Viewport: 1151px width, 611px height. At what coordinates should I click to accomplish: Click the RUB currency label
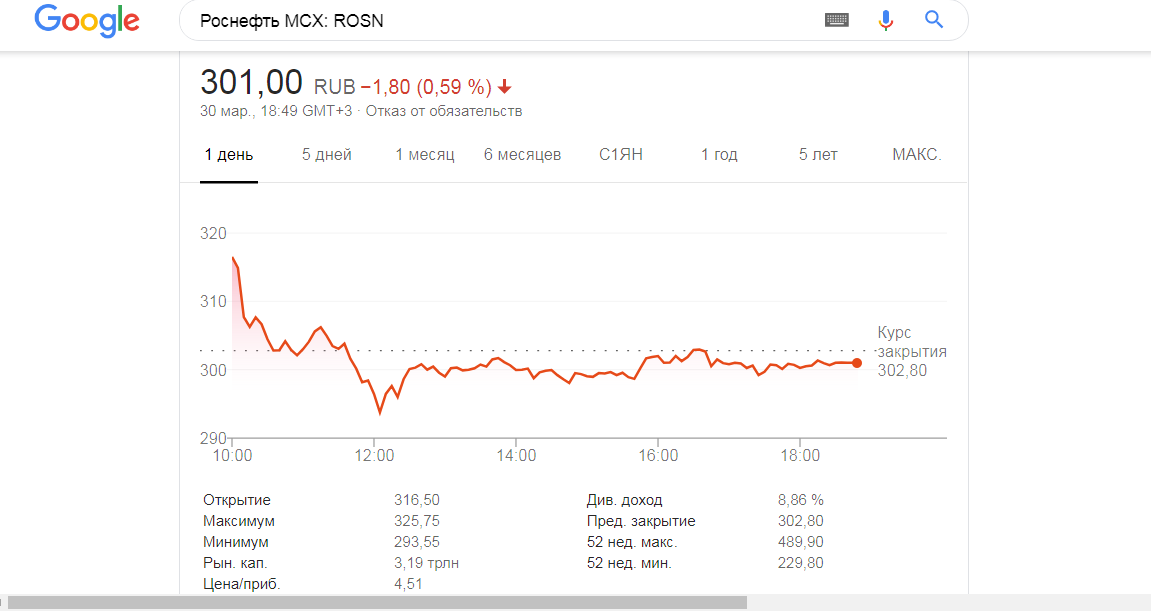335,87
